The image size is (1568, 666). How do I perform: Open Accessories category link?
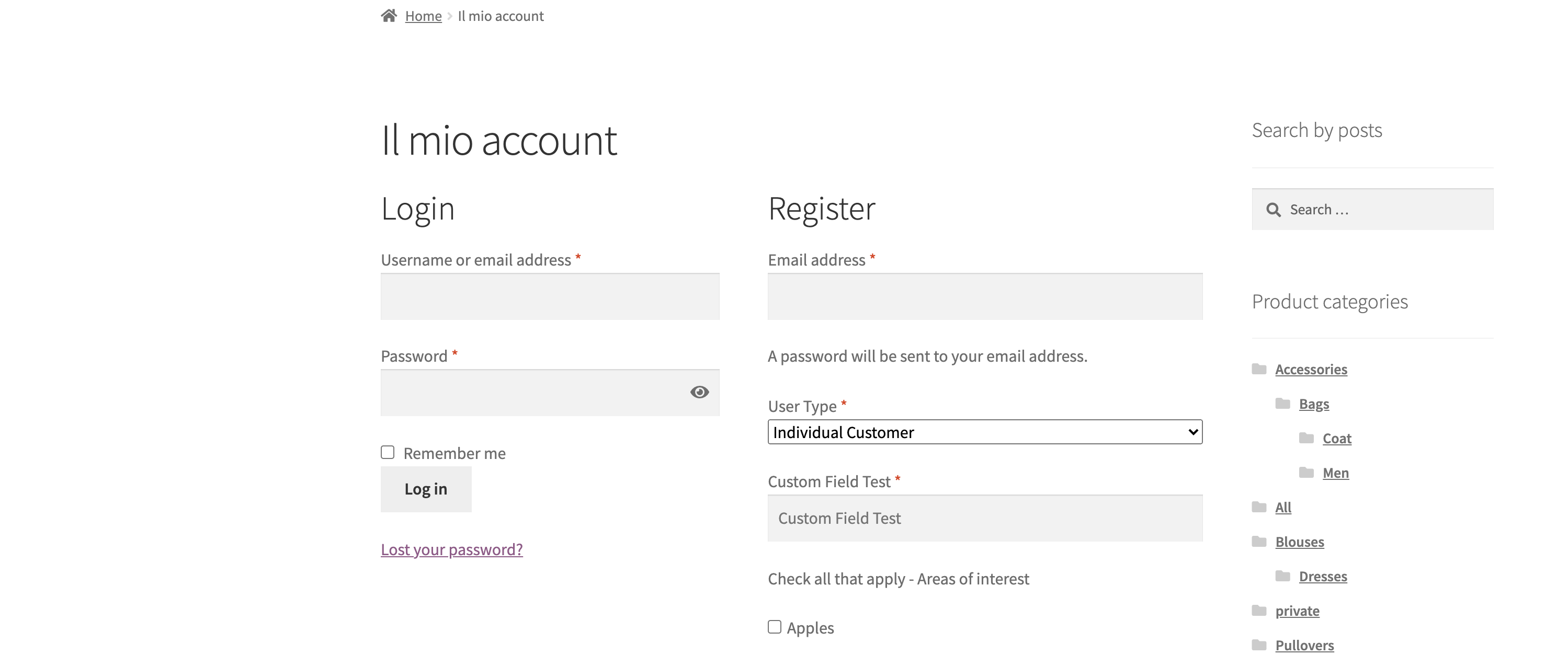coord(1311,370)
